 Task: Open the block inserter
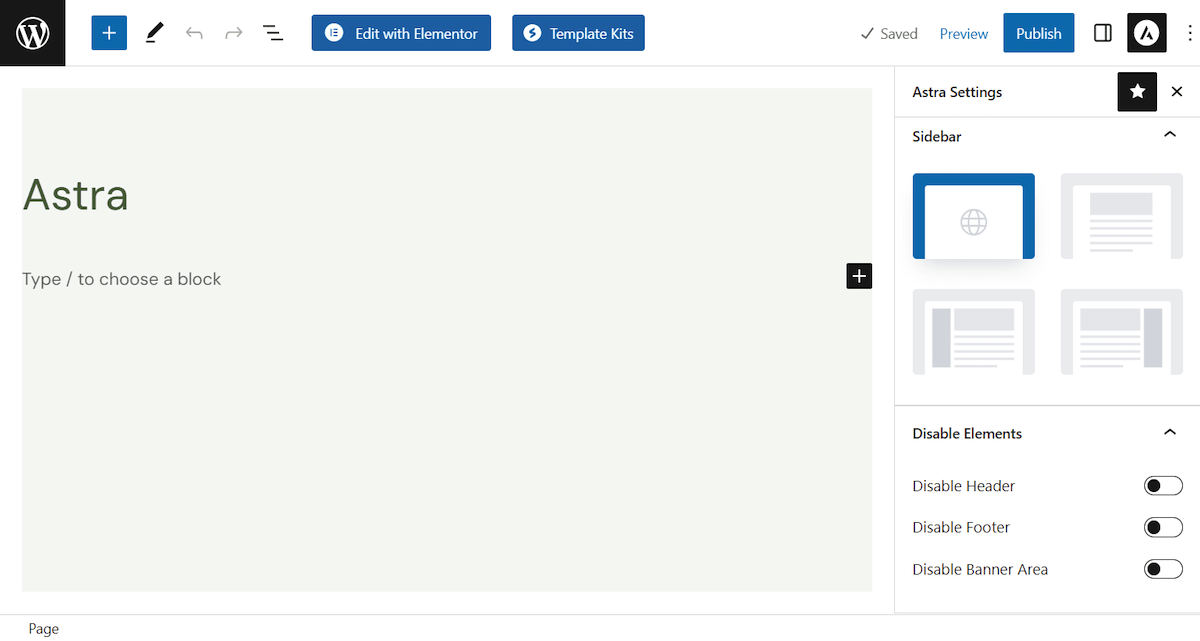click(108, 32)
